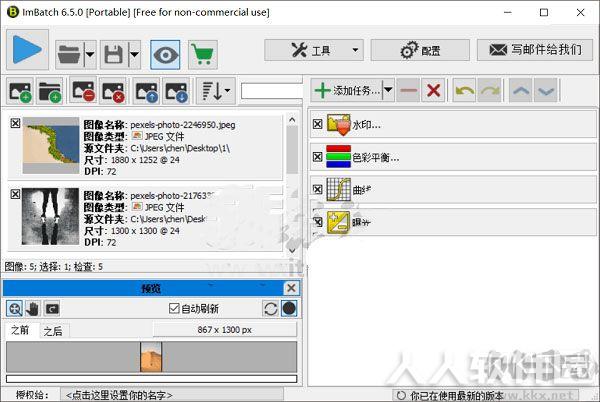Click image list scroll up arrow

pos(292,120)
